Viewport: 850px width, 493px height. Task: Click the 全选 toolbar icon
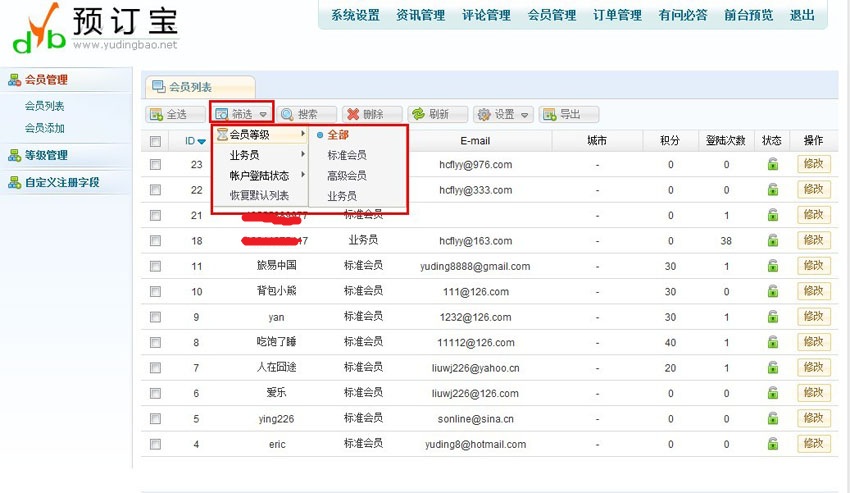tap(156, 114)
